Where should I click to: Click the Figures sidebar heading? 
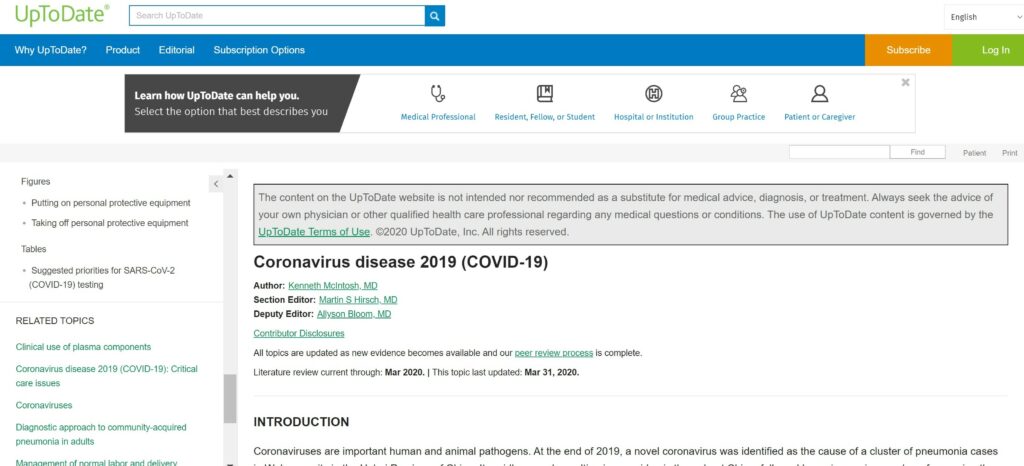pyautogui.click(x=35, y=182)
